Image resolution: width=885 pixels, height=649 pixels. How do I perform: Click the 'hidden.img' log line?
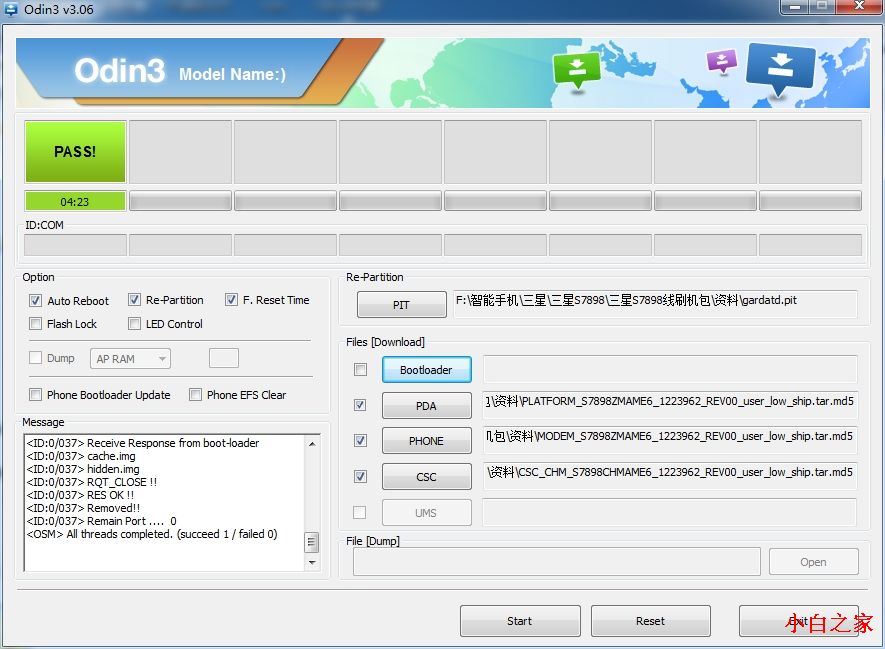coord(83,469)
